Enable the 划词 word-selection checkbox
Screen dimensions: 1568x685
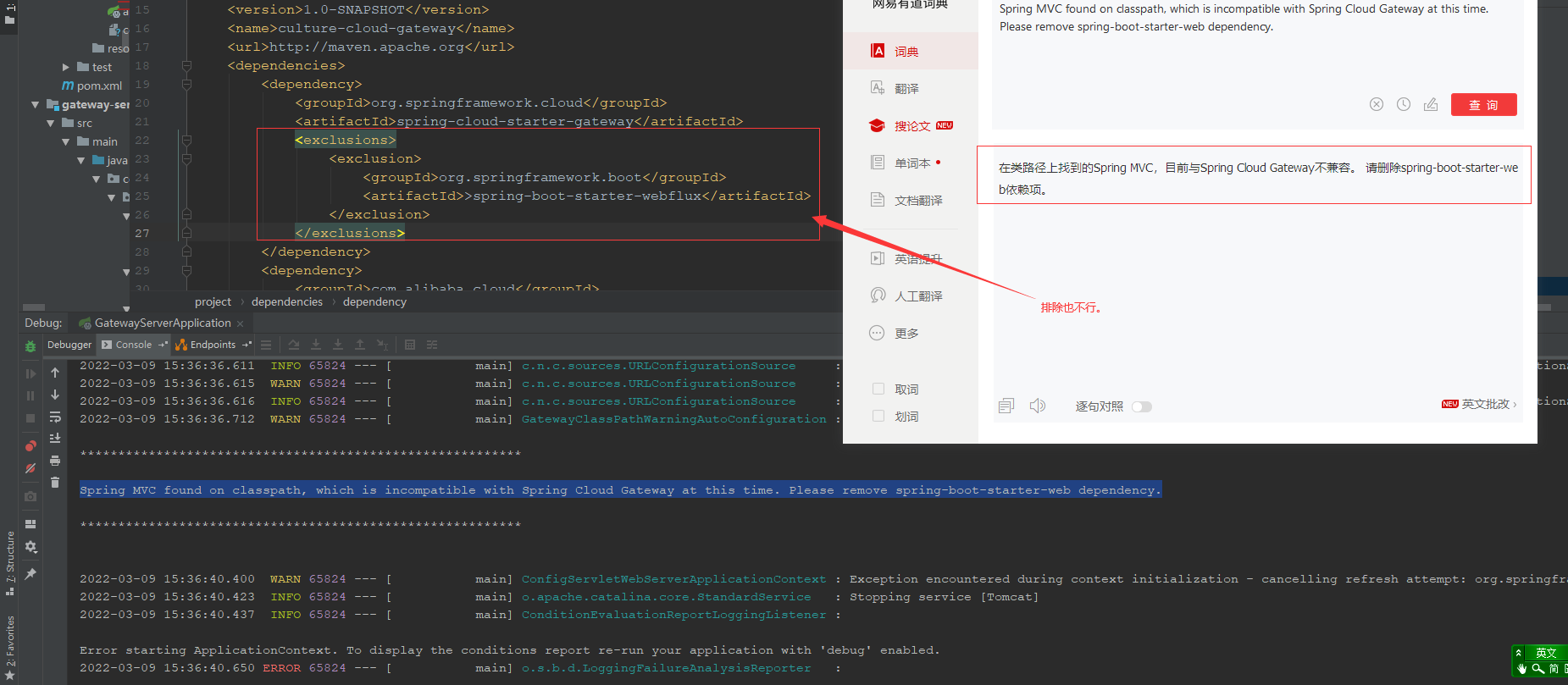[878, 416]
